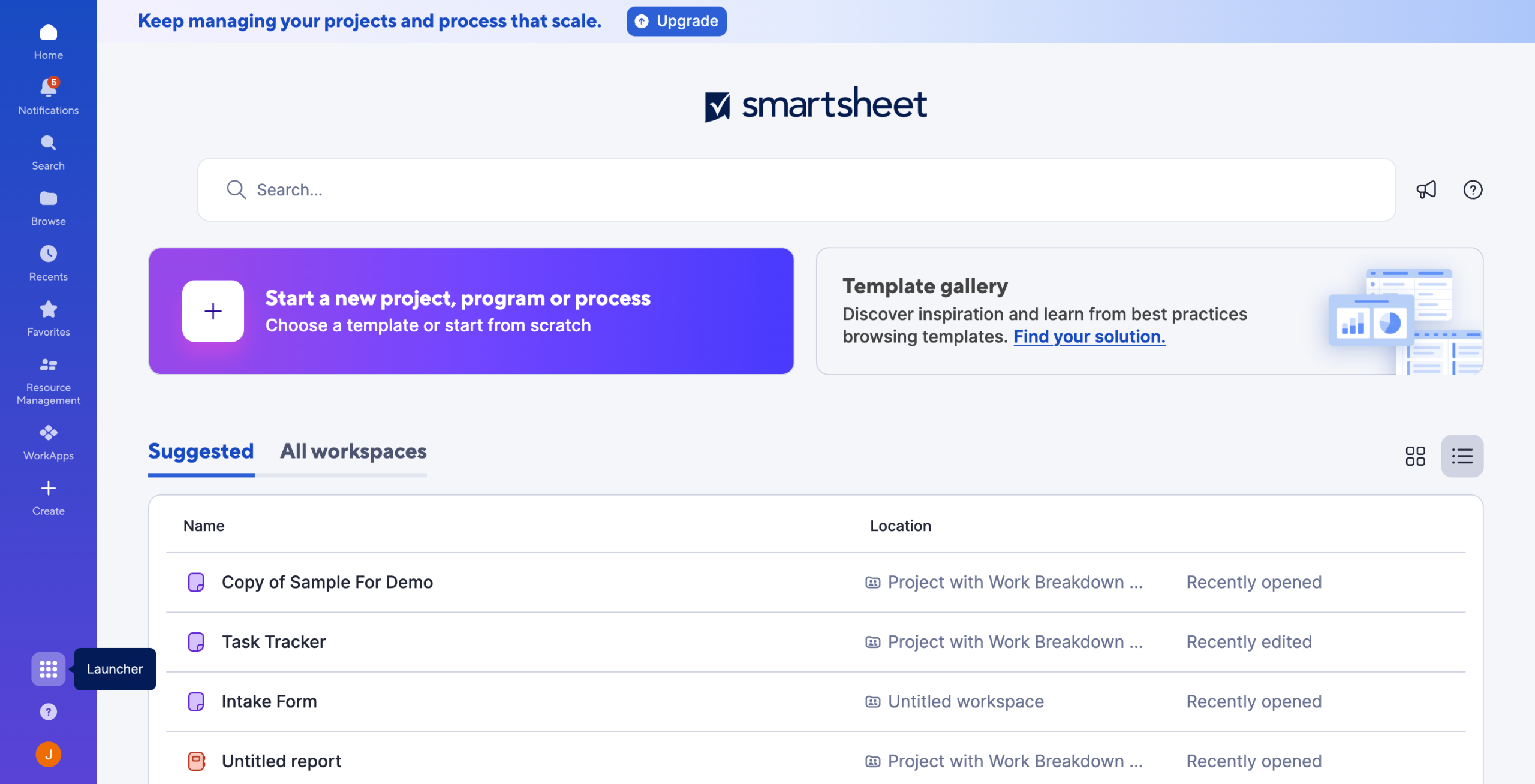Image resolution: width=1535 pixels, height=784 pixels.
Task: Click the plus tile to start new project
Action: click(213, 311)
